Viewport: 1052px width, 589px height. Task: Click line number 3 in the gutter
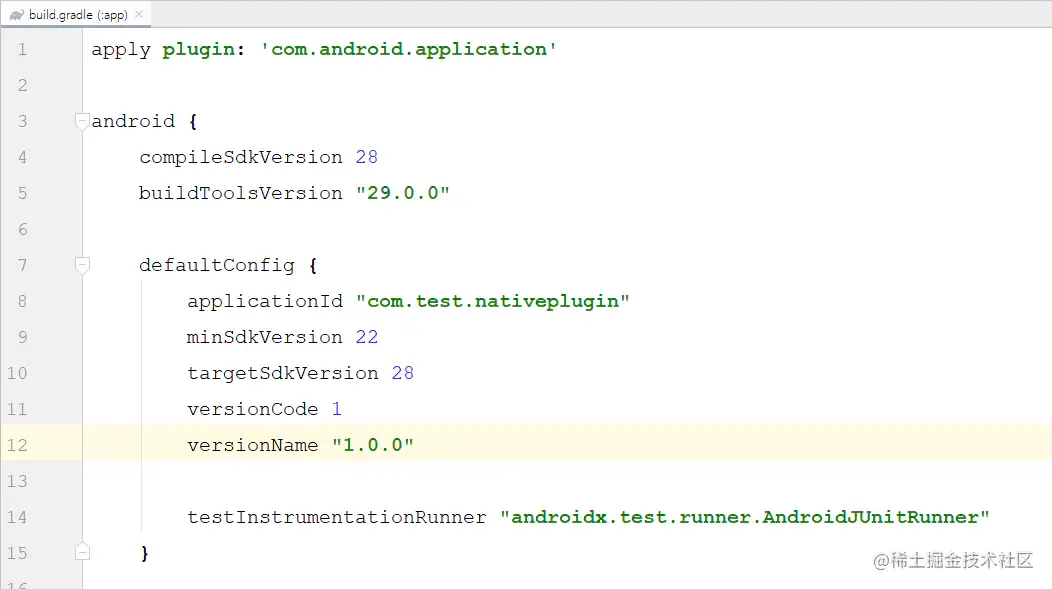click(22, 121)
